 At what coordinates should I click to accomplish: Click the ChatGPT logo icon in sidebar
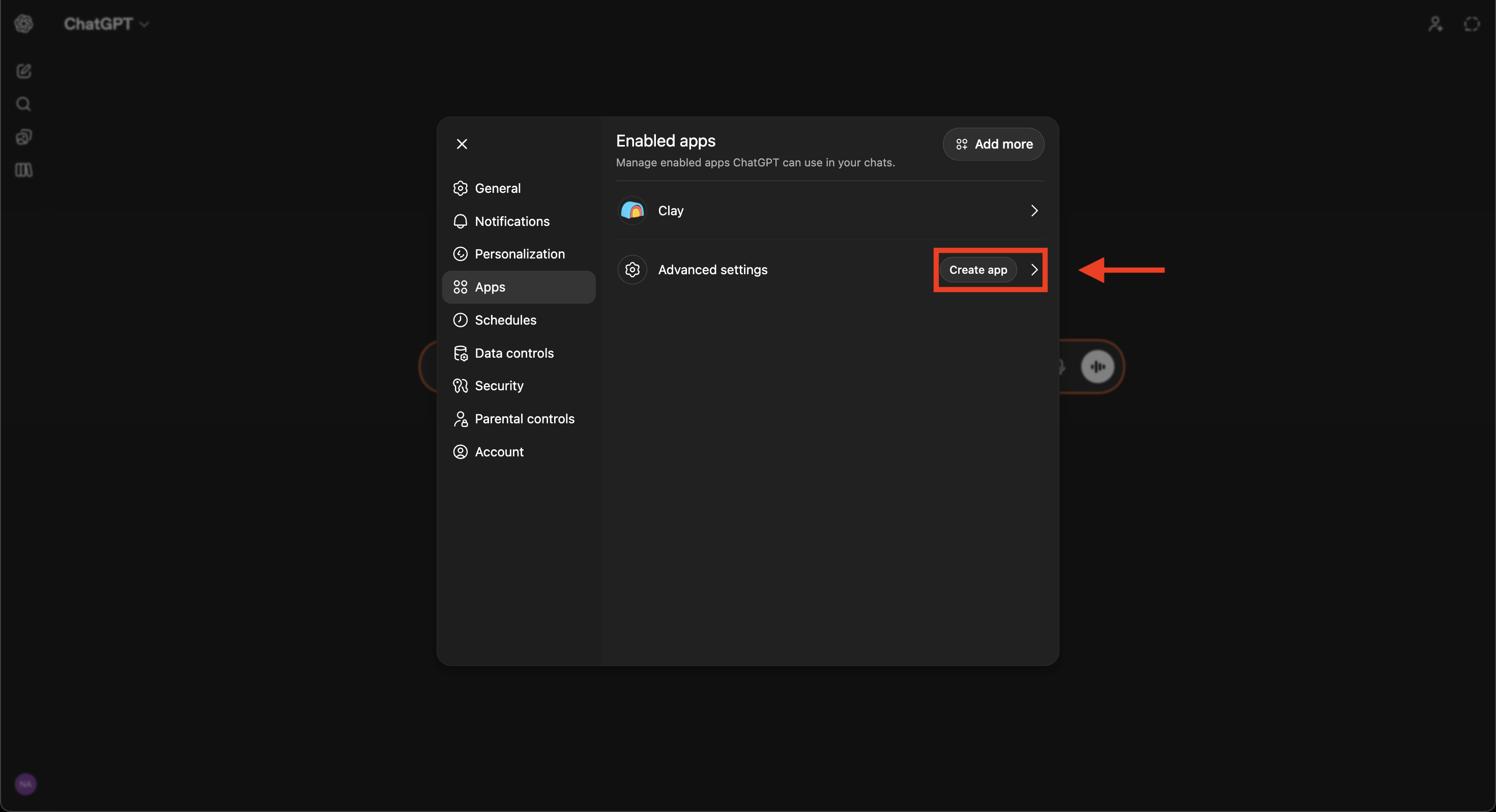coord(24,24)
